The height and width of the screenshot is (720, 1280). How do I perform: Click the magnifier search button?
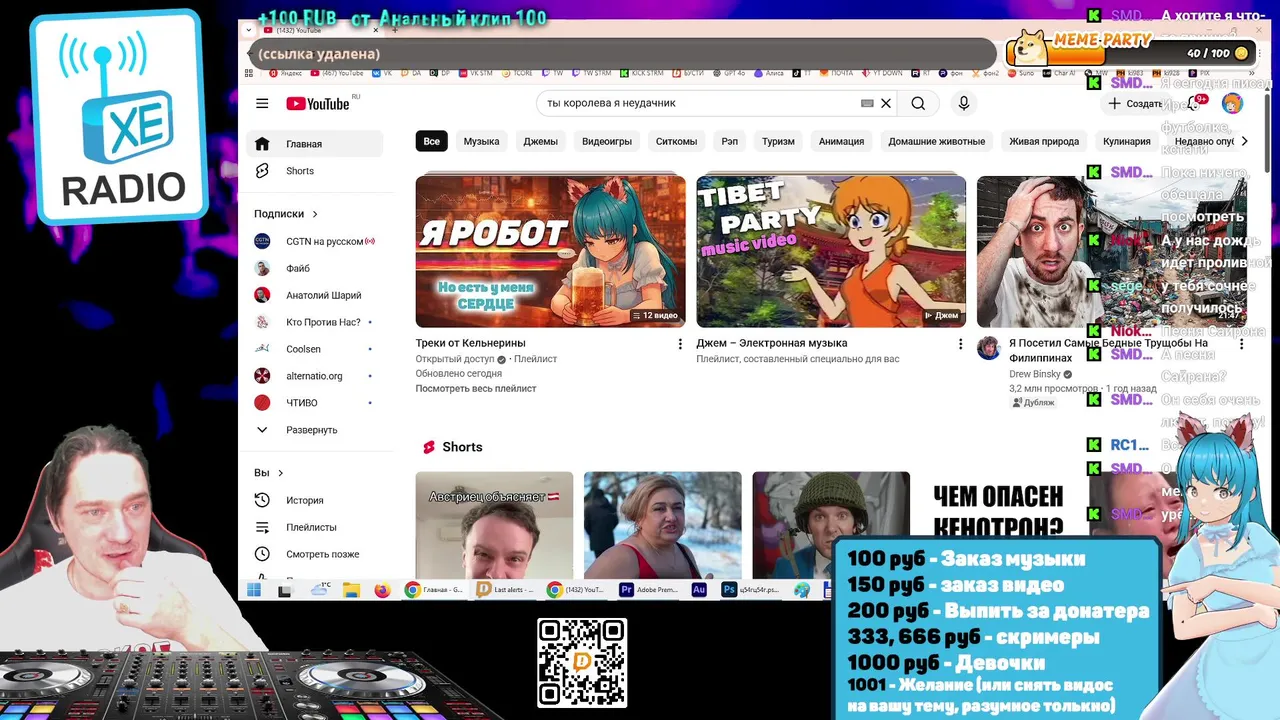click(918, 103)
